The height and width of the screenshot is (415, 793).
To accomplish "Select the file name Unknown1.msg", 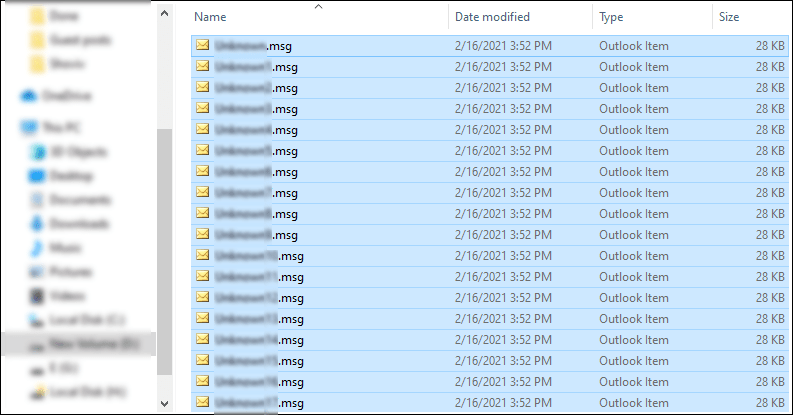I will (256, 67).
